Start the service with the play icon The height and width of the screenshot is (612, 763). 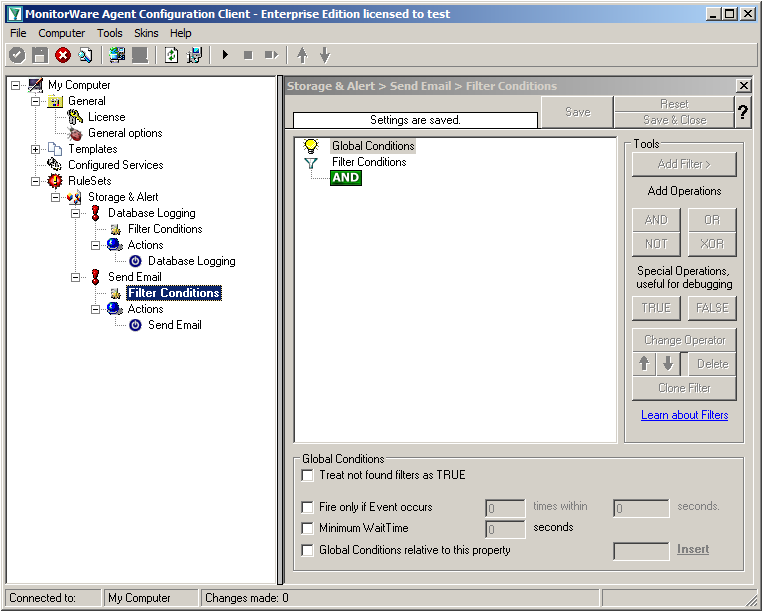coord(225,55)
